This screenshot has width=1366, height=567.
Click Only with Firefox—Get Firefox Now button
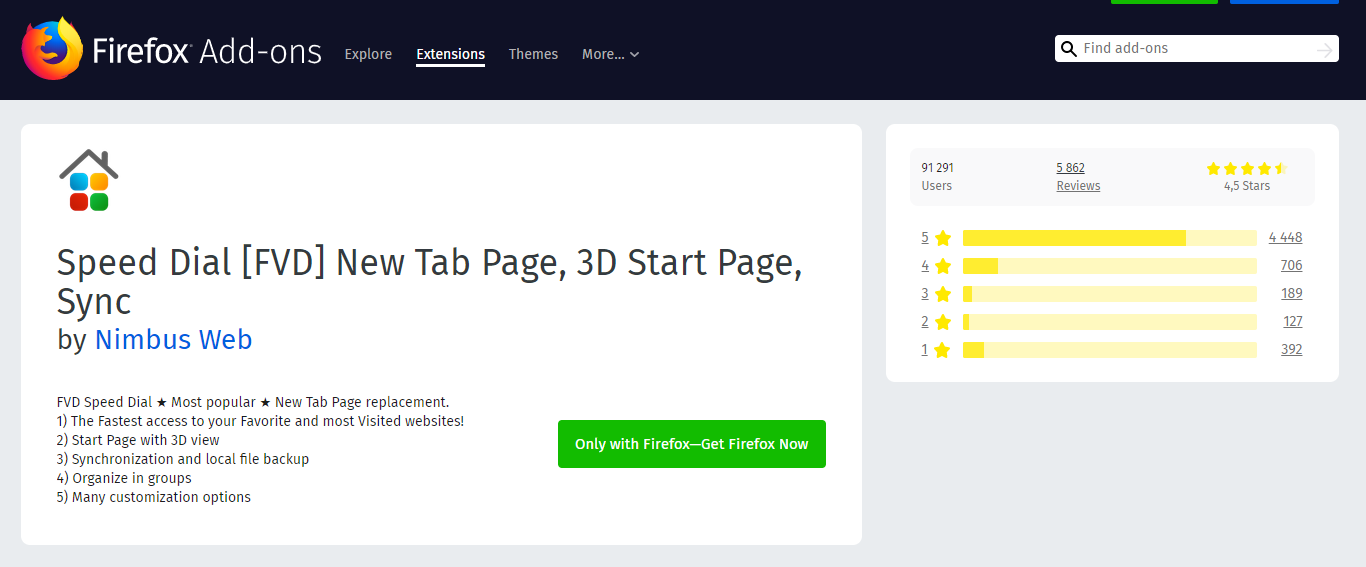(691, 444)
